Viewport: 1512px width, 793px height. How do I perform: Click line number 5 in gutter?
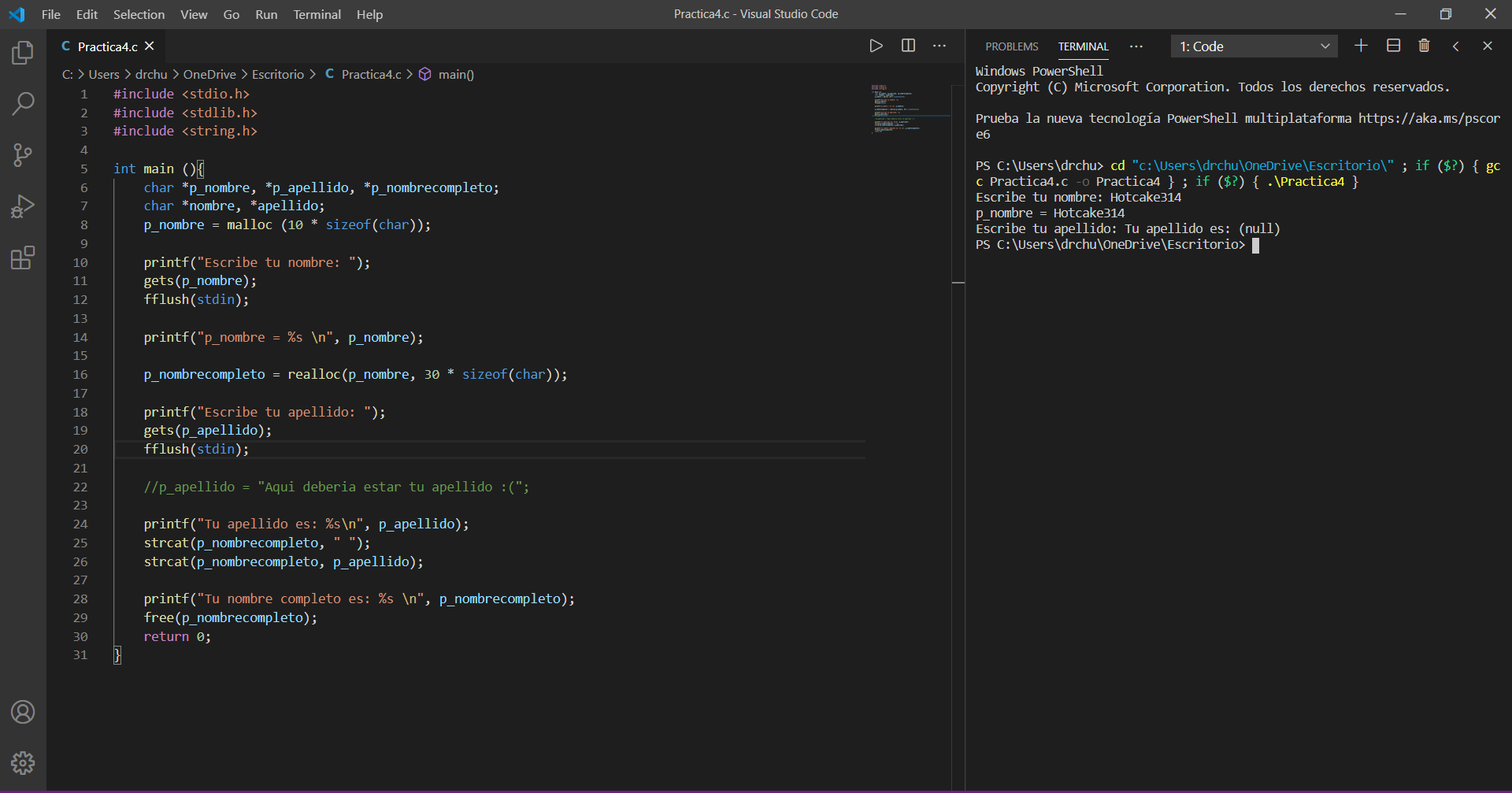click(x=83, y=169)
